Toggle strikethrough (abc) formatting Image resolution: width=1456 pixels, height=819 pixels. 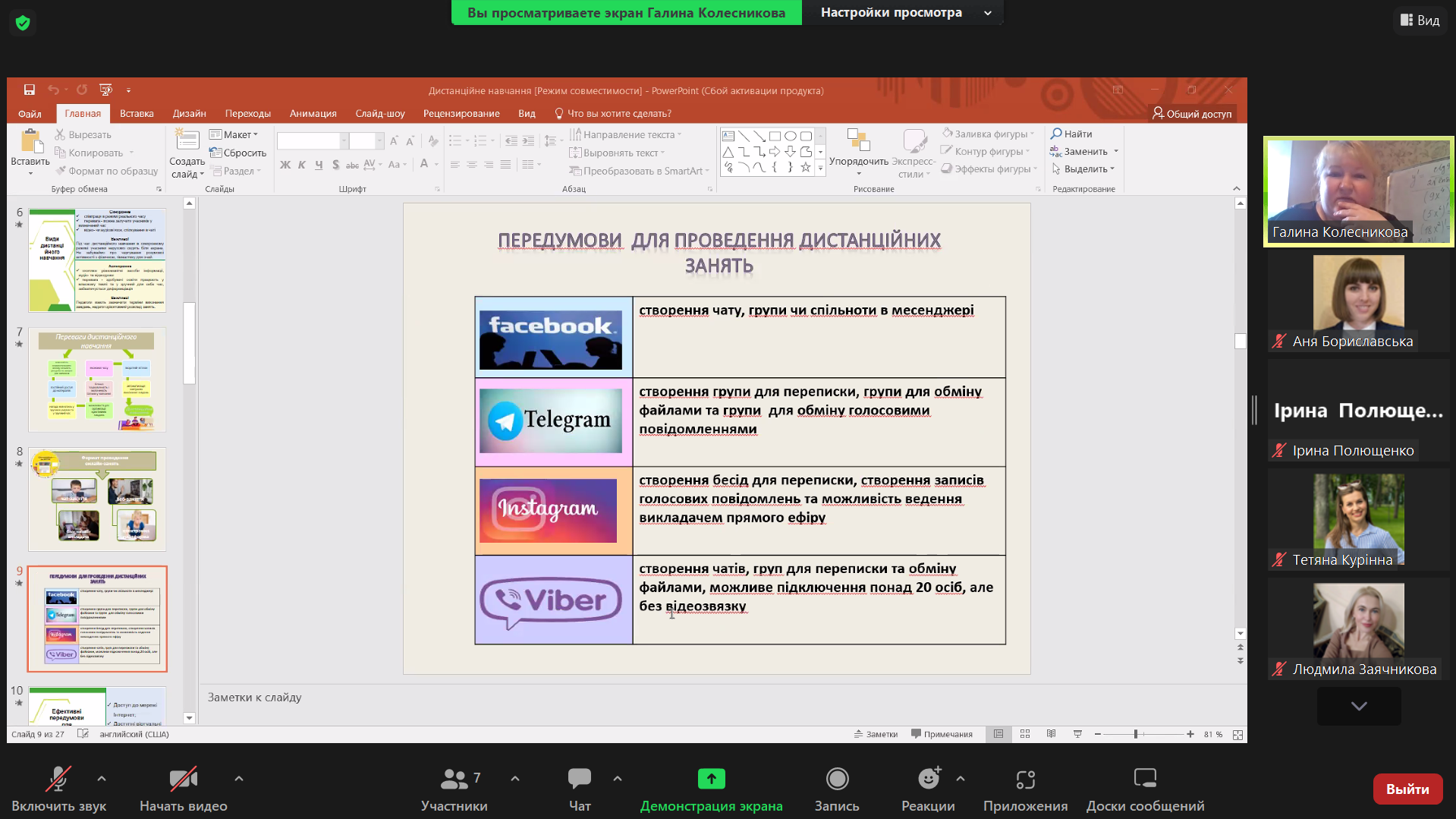tap(352, 165)
